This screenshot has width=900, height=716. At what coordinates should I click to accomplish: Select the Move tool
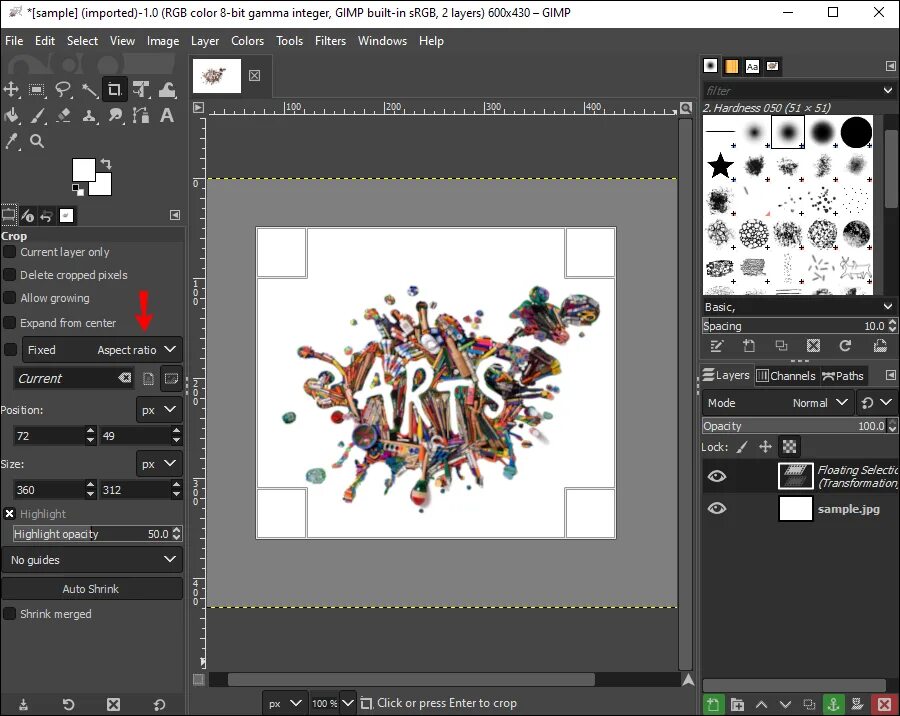coord(11,89)
